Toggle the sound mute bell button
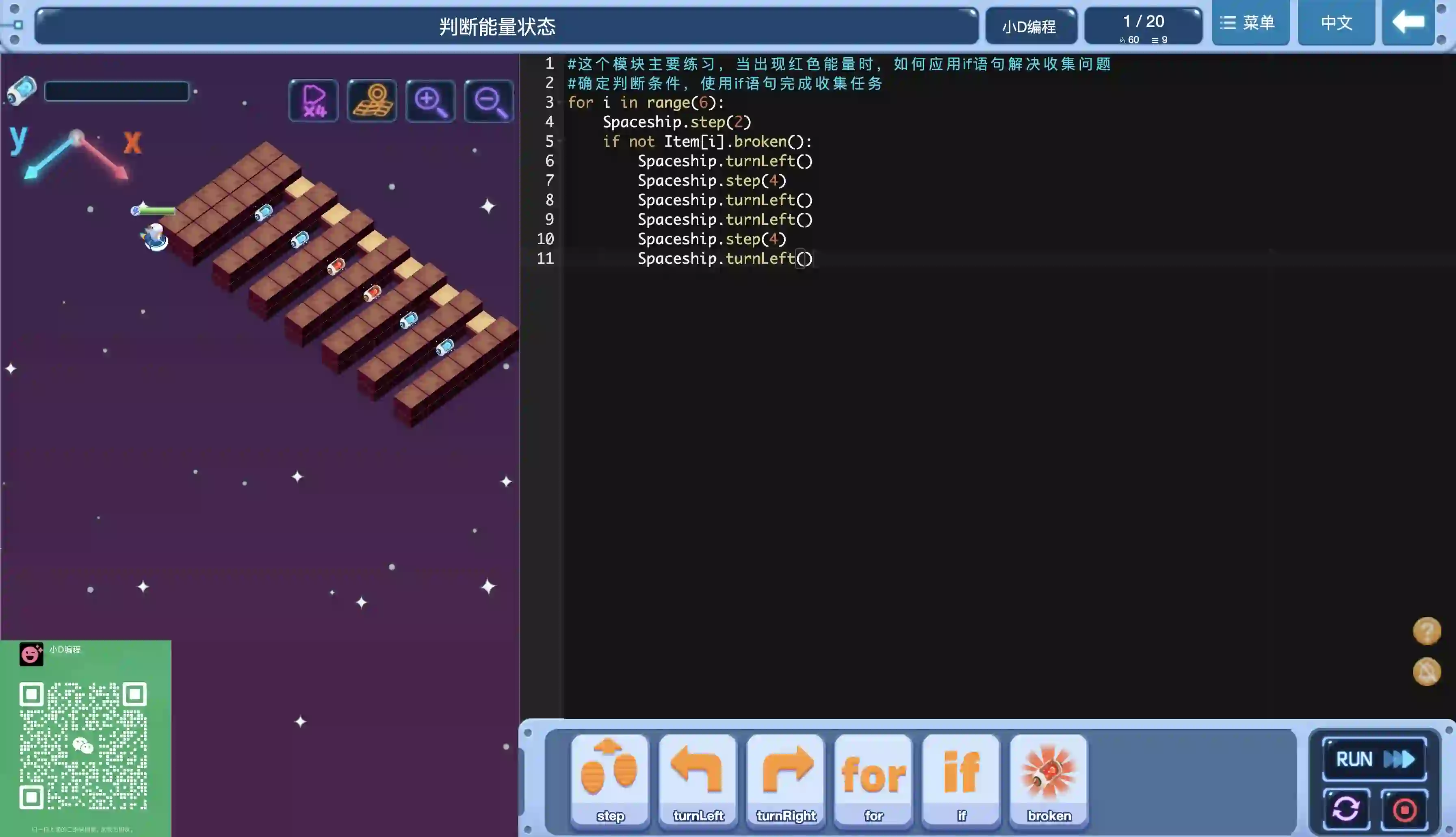Image resolution: width=1456 pixels, height=837 pixels. point(1427,672)
